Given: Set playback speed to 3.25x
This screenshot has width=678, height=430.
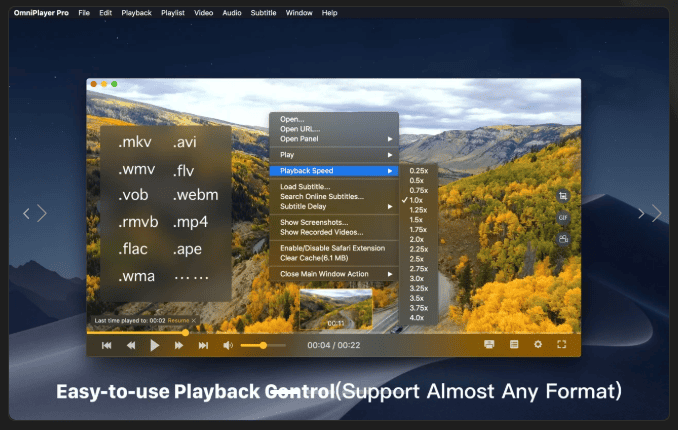Looking at the screenshot, I should [x=418, y=288].
